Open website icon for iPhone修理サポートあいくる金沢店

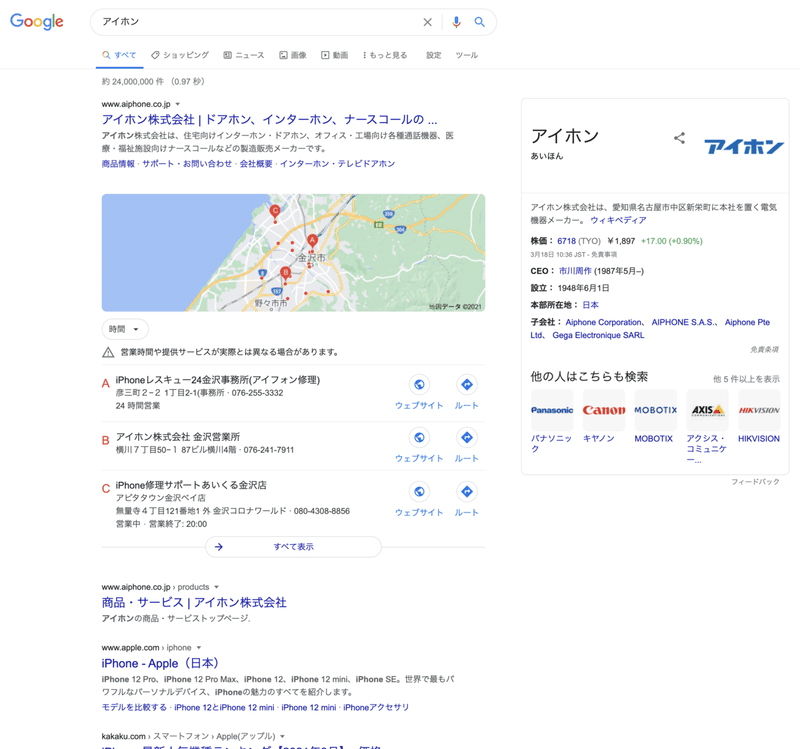tap(419, 491)
